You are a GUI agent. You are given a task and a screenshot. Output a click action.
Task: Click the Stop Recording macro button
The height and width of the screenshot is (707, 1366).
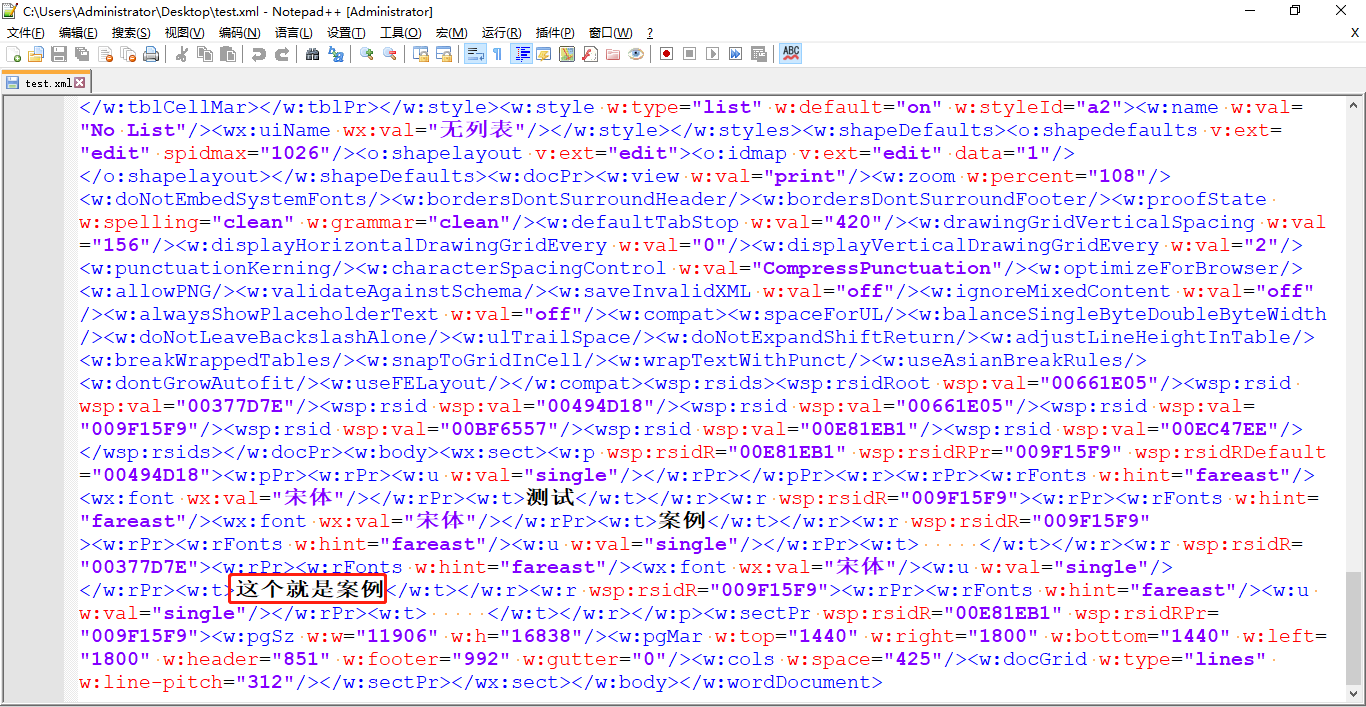click(x=689, y=54)
